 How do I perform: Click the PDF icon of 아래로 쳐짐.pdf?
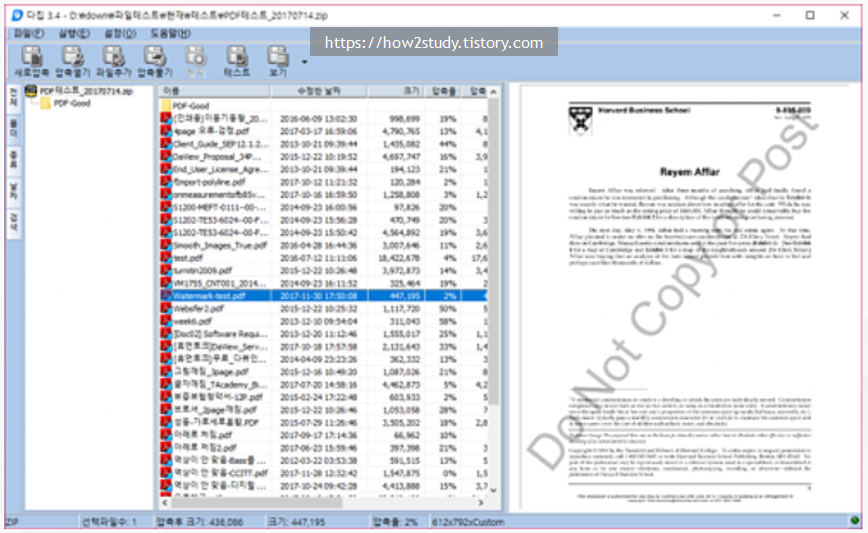click(166, 435)
